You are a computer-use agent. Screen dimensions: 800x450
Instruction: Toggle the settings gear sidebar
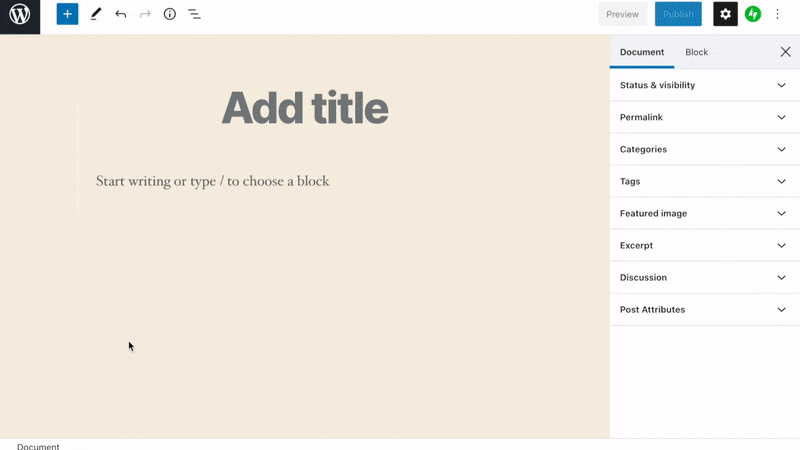point(725,14)
